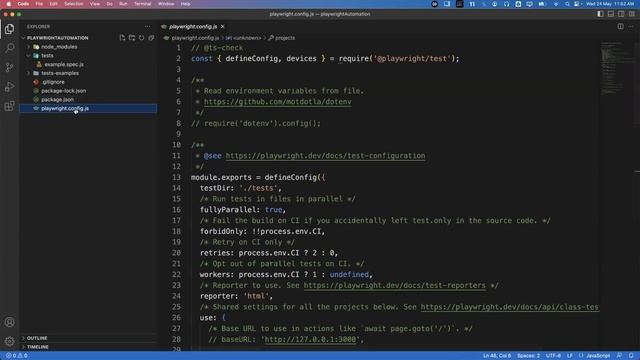Expand the OUTLINE section
The image size is (640, 360).
point(37,338)
